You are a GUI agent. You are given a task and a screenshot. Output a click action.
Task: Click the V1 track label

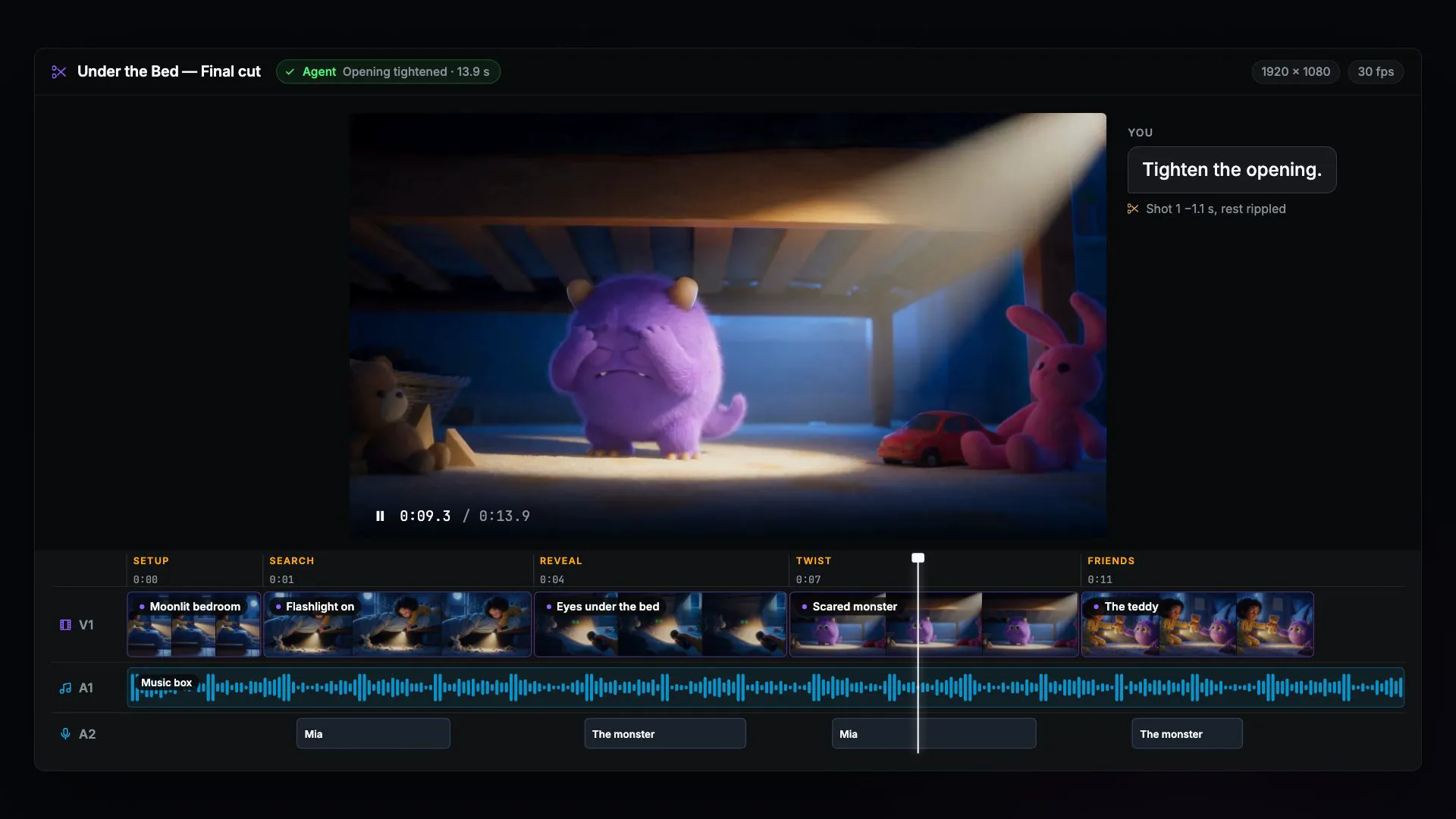86,625
